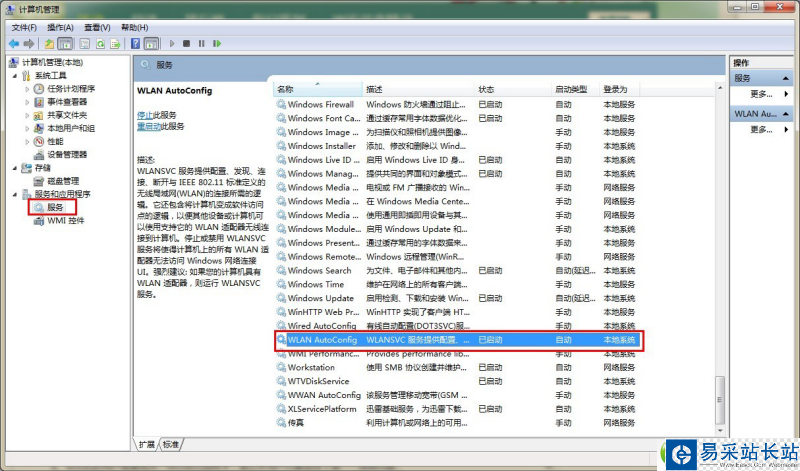Click the gear icon of WWAN AutoConfig service
This screenshot has height=471, width=800.
tap(281, 395)
